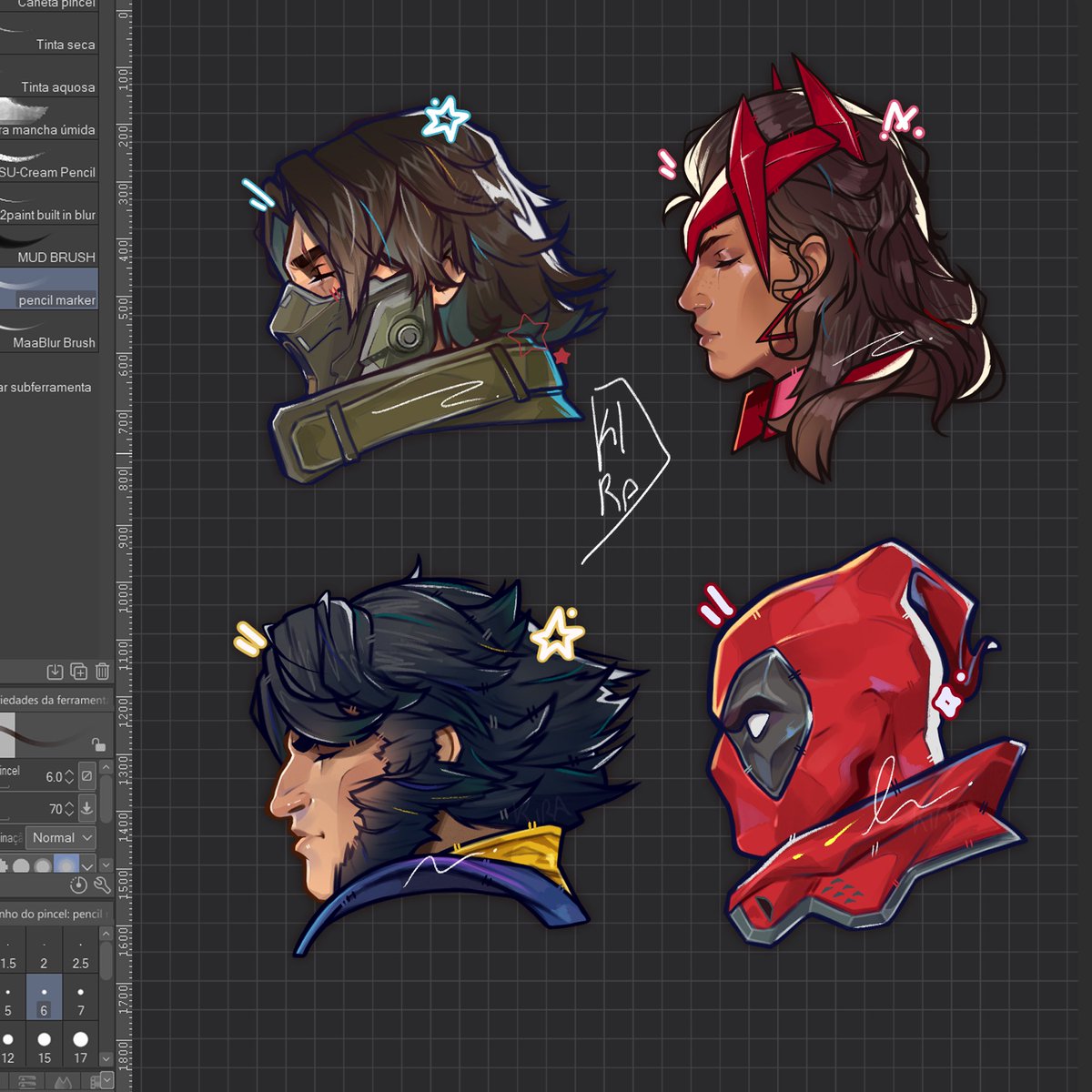The height and width of the screenshot is (1092, 1092).
Task: Click the vertical ruler beside canvas
Action: tap(124, 546)
